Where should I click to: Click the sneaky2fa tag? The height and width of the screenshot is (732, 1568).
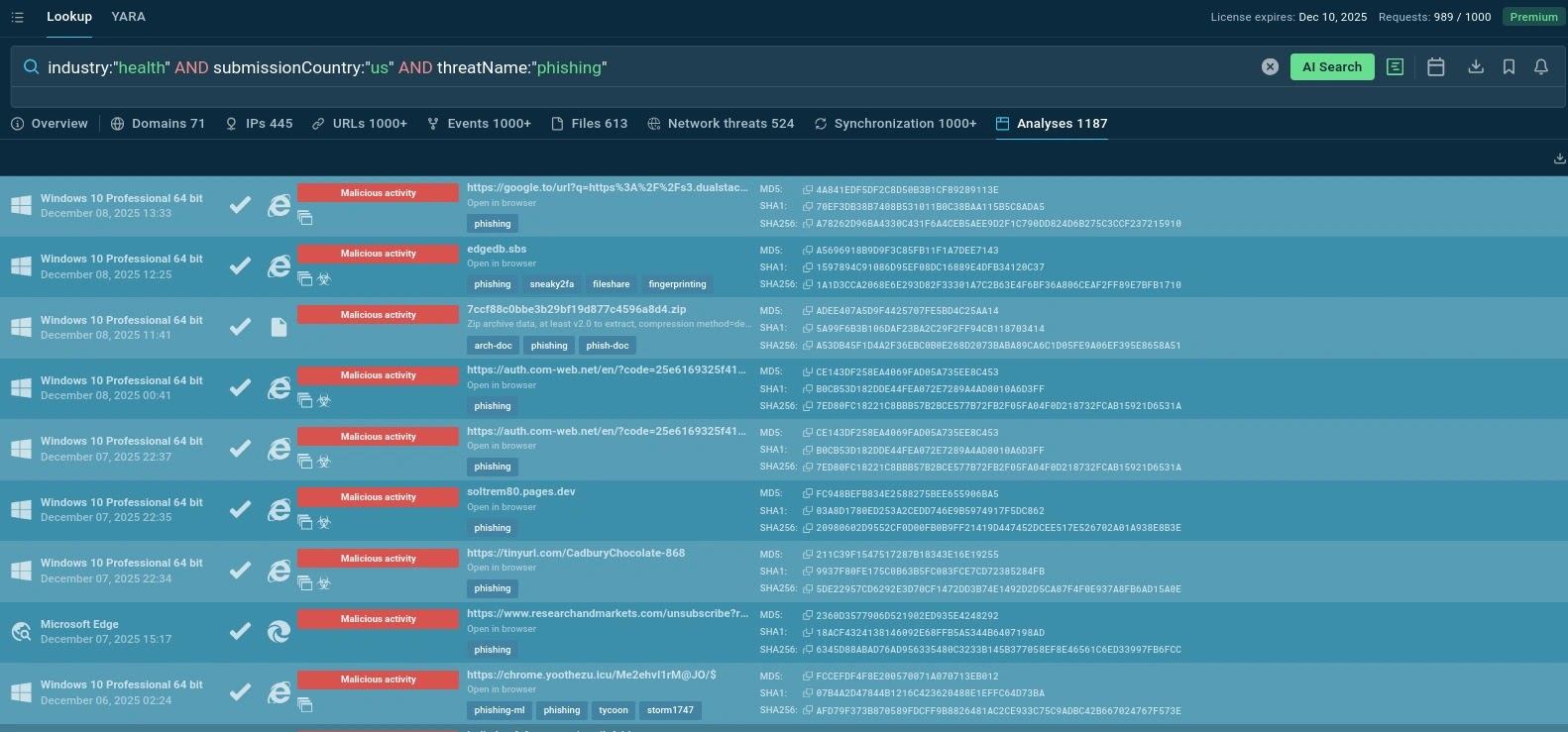pyautogui.click(x=551, y=284)
